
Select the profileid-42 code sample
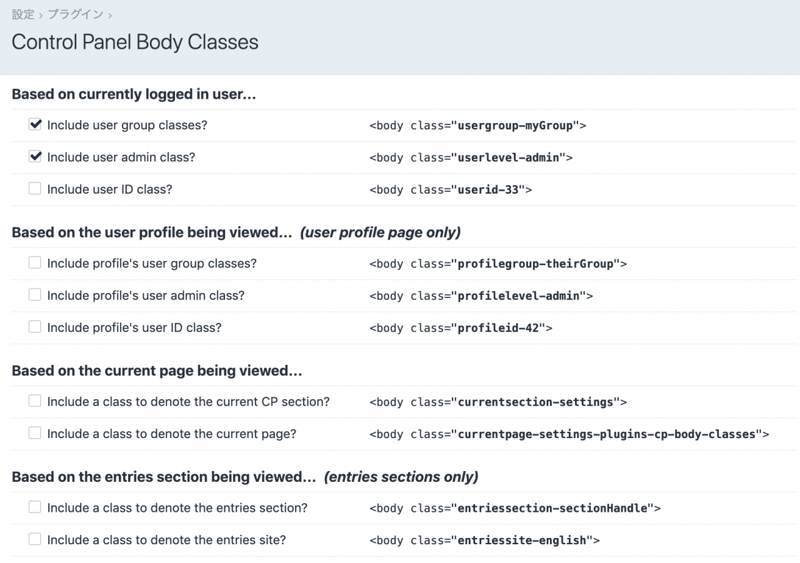click(x=460, y=327)
